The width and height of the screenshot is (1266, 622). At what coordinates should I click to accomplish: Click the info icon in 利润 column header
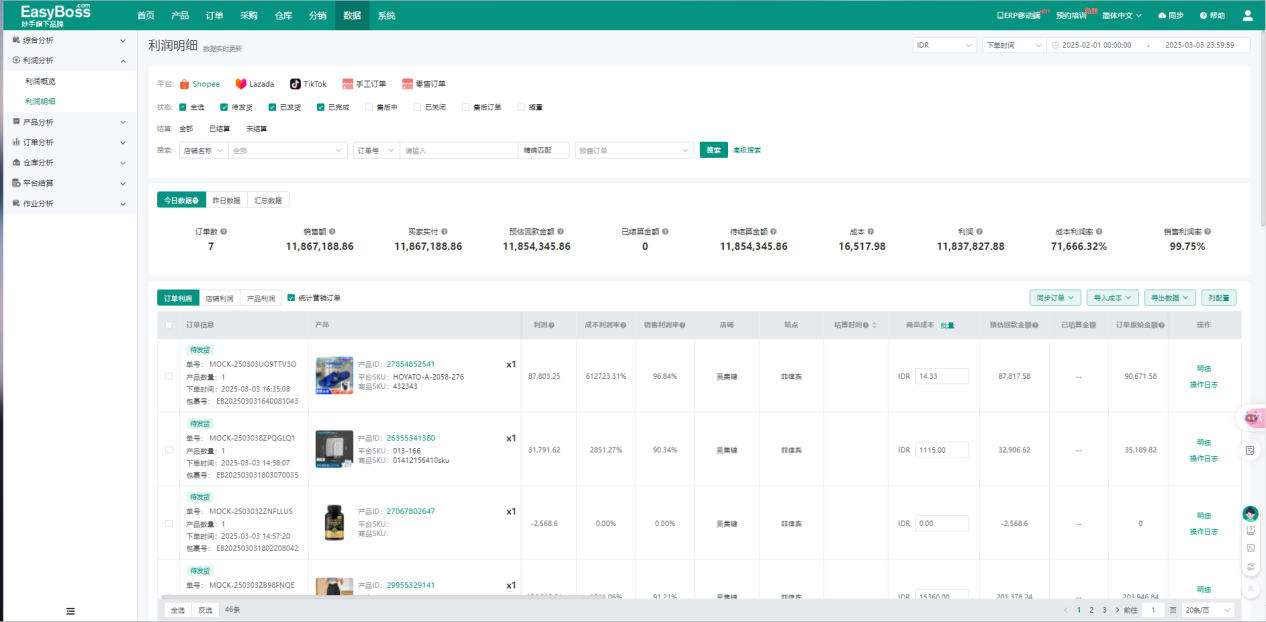click(552, 325)
